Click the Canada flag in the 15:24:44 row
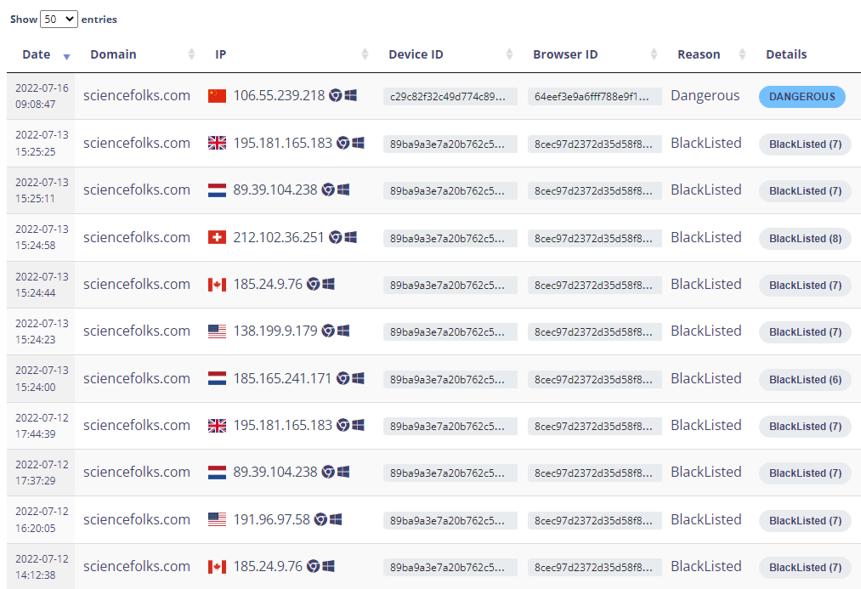The height and width of the screenshot is (589, 861). point(217,285)
